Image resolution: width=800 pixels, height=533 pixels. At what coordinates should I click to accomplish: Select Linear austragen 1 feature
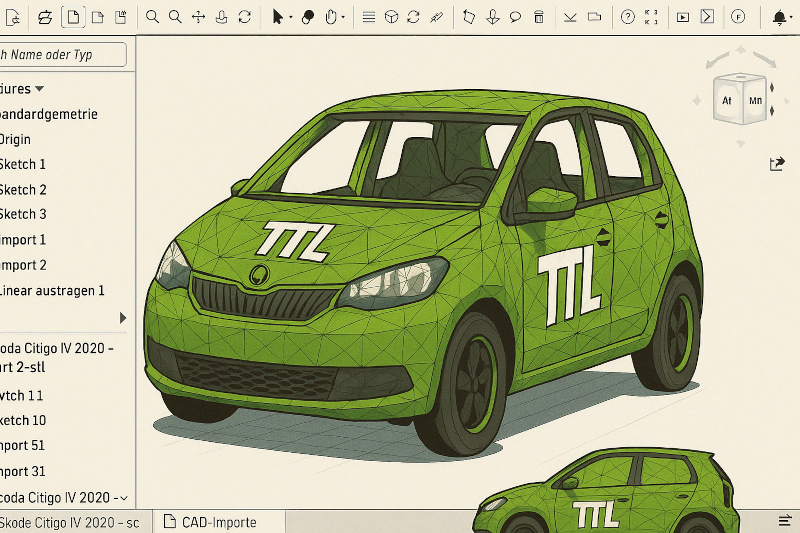click(51, 291)
